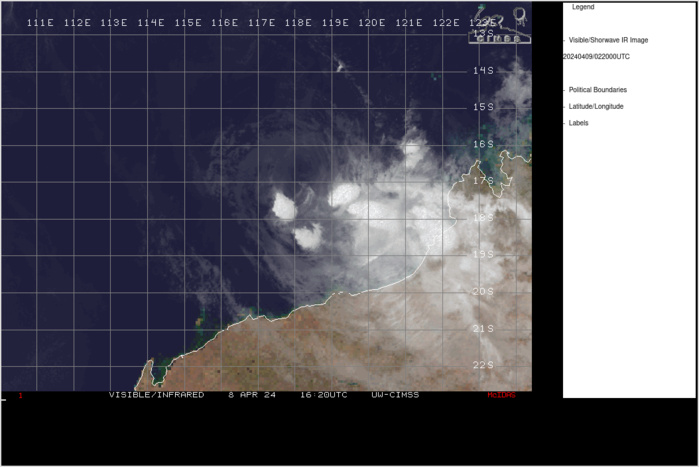Viewport: 699px width, 467px height.
Task: Click the 20S latitude label
Action: pyautogui.click(x=484, y=291)
